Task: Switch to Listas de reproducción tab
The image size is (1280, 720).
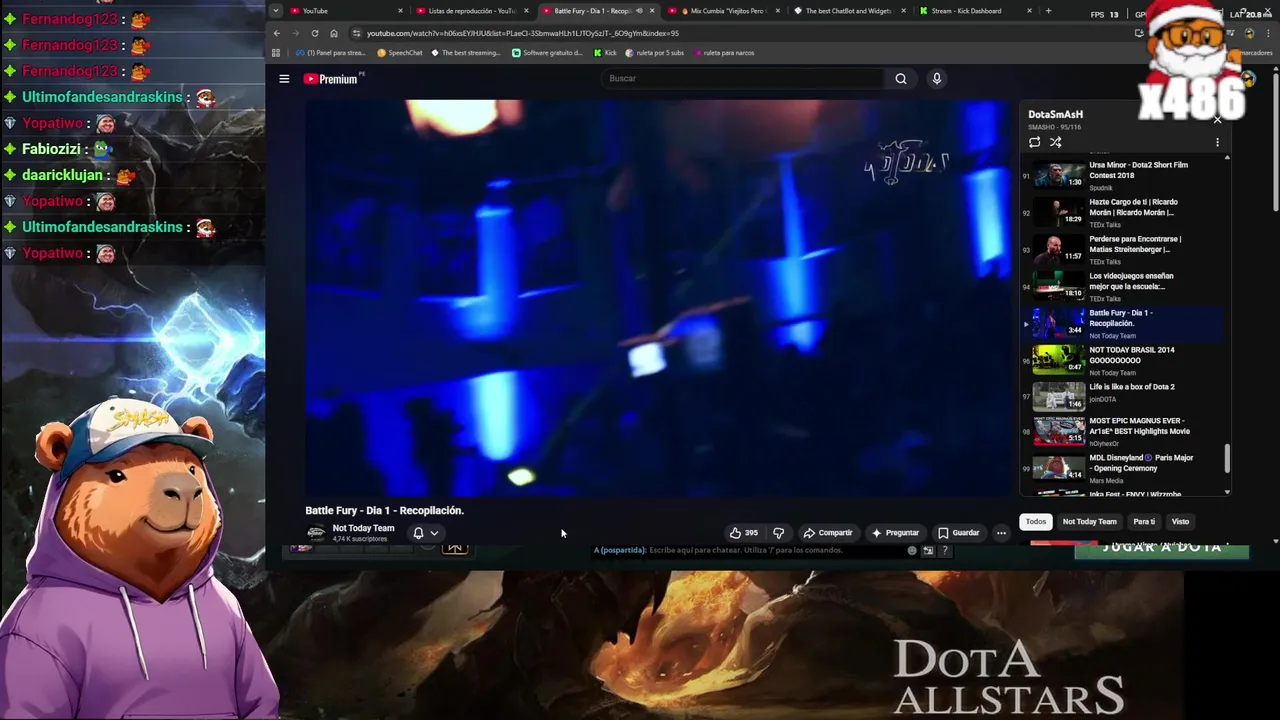Action: (x=471, y=11)
